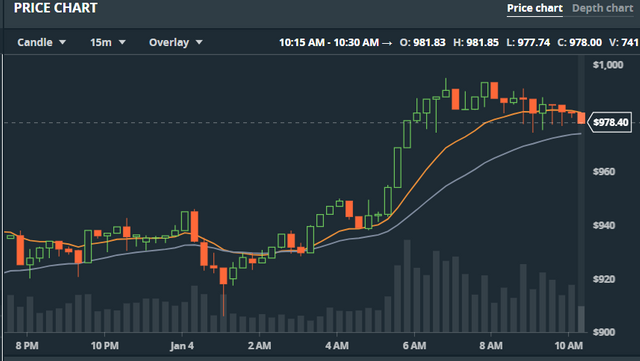Image resolution: width=640 pixels, height=361 pixels.
Task: Open the Overlay dropdown
Action: (176, 42)
